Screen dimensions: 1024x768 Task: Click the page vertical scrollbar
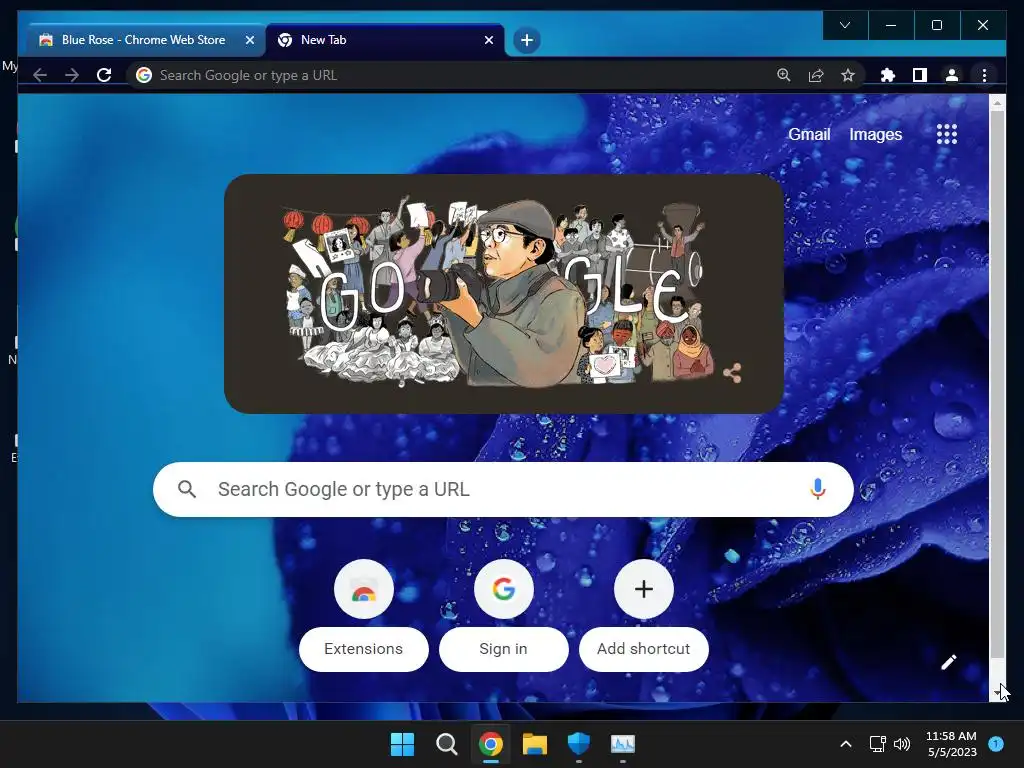click(997, 384)
